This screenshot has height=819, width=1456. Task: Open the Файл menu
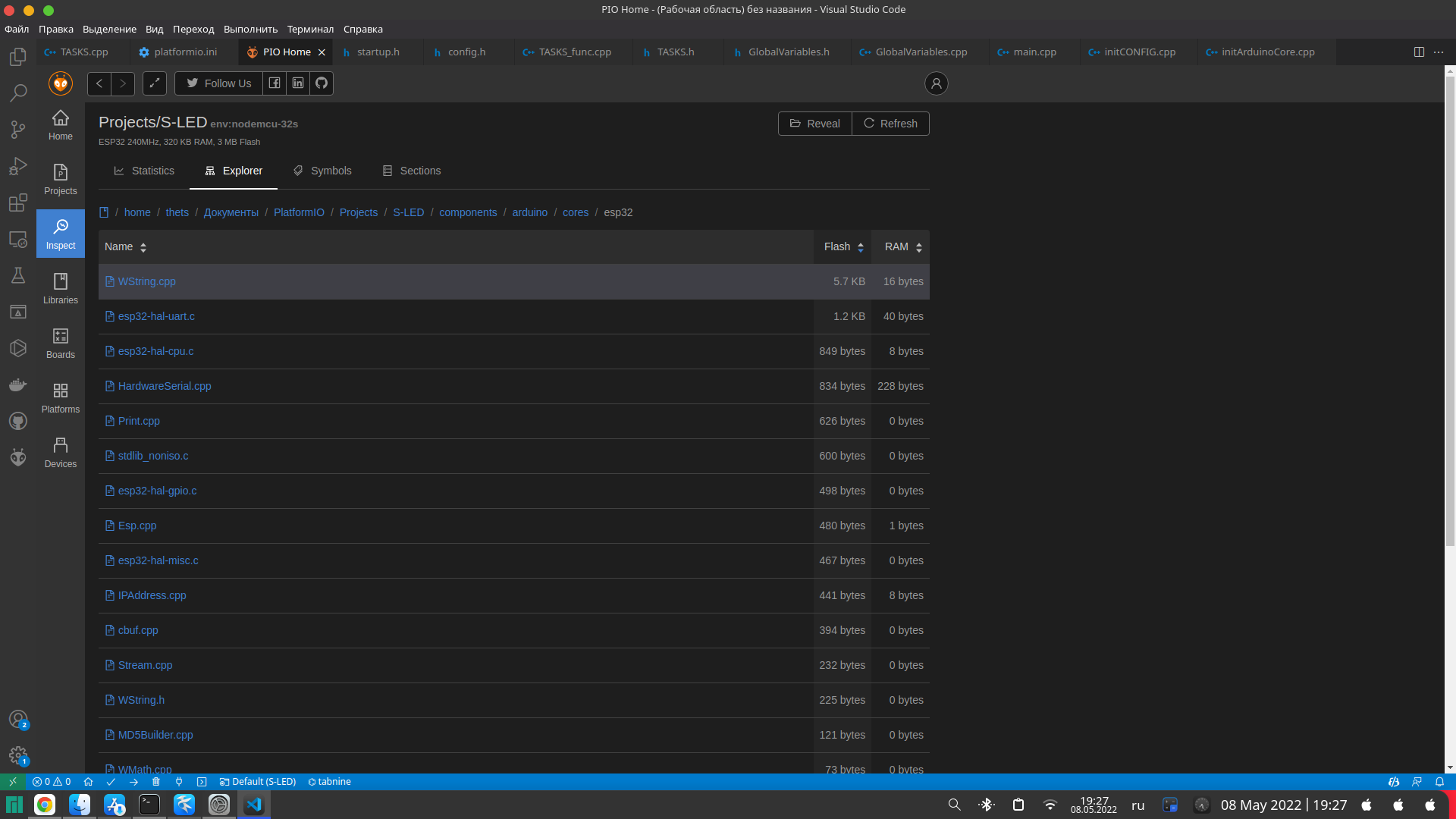[x=17, y=29]
